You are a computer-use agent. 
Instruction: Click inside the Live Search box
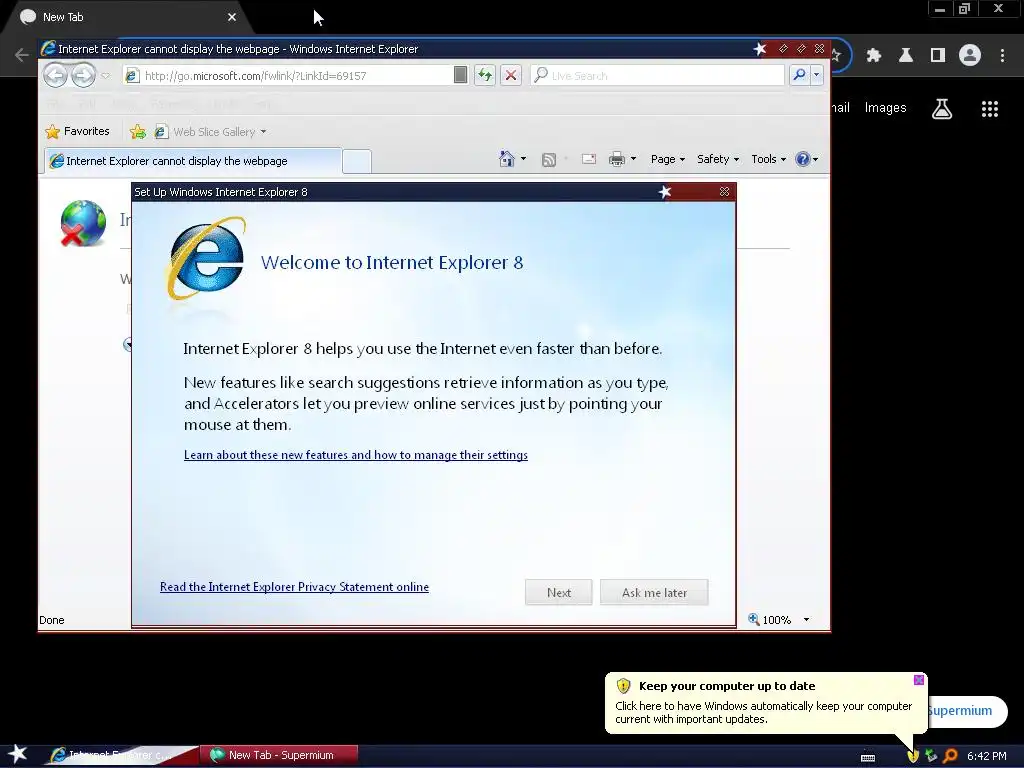pos(657,76)
